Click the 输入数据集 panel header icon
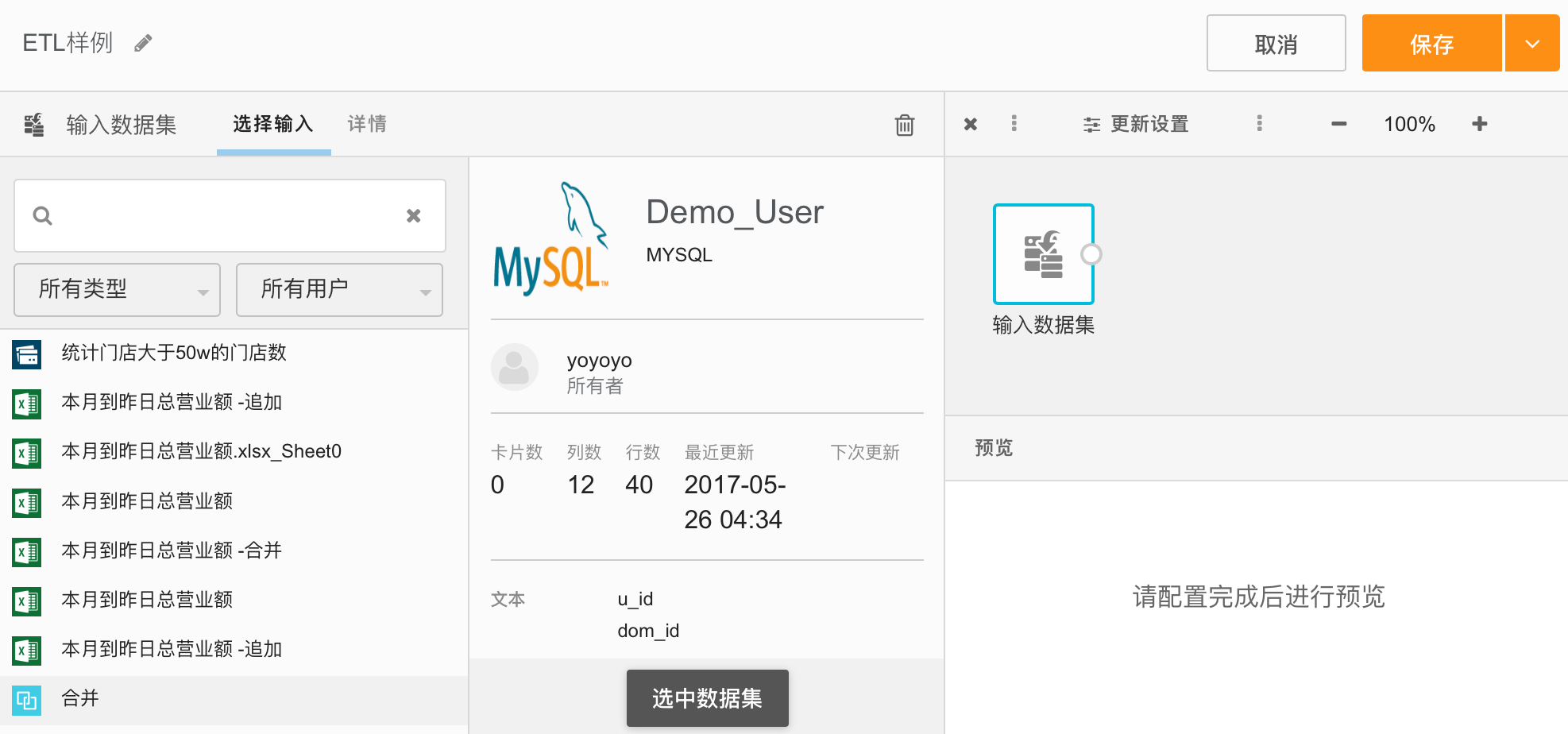 coord(33,125)
